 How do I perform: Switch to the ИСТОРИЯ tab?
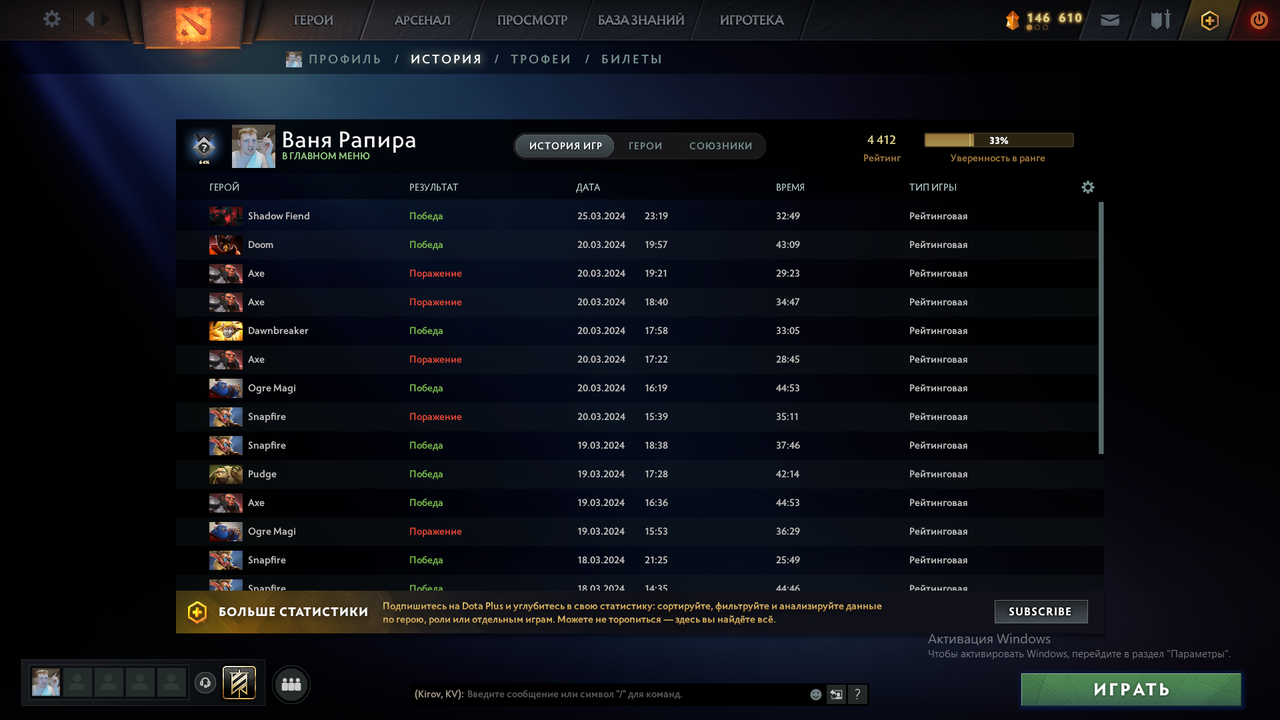446,59
